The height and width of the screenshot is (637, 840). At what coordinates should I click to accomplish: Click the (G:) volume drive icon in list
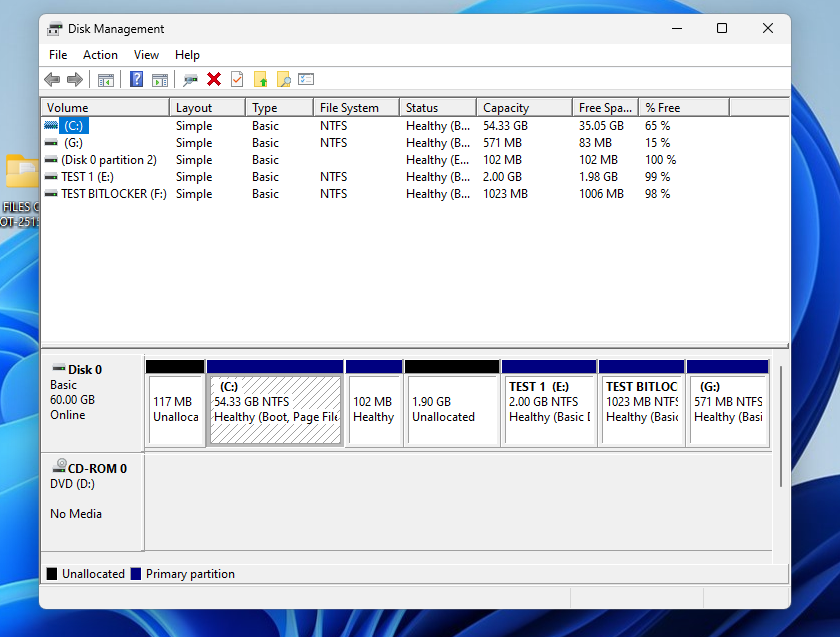51,143
